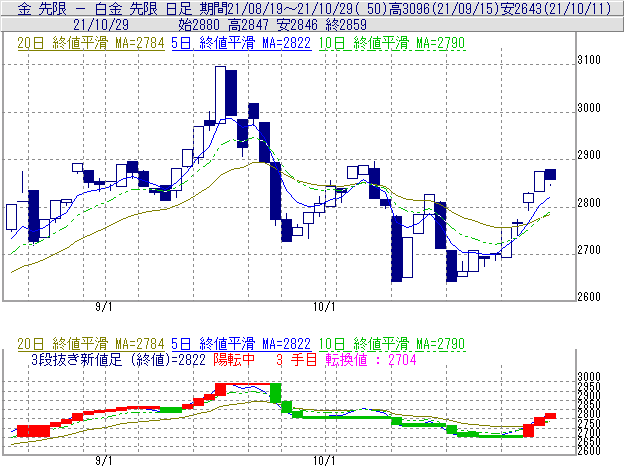624x475 pixels.
Task: Click the last dark candlestick on 10/29
Action: 550,174
